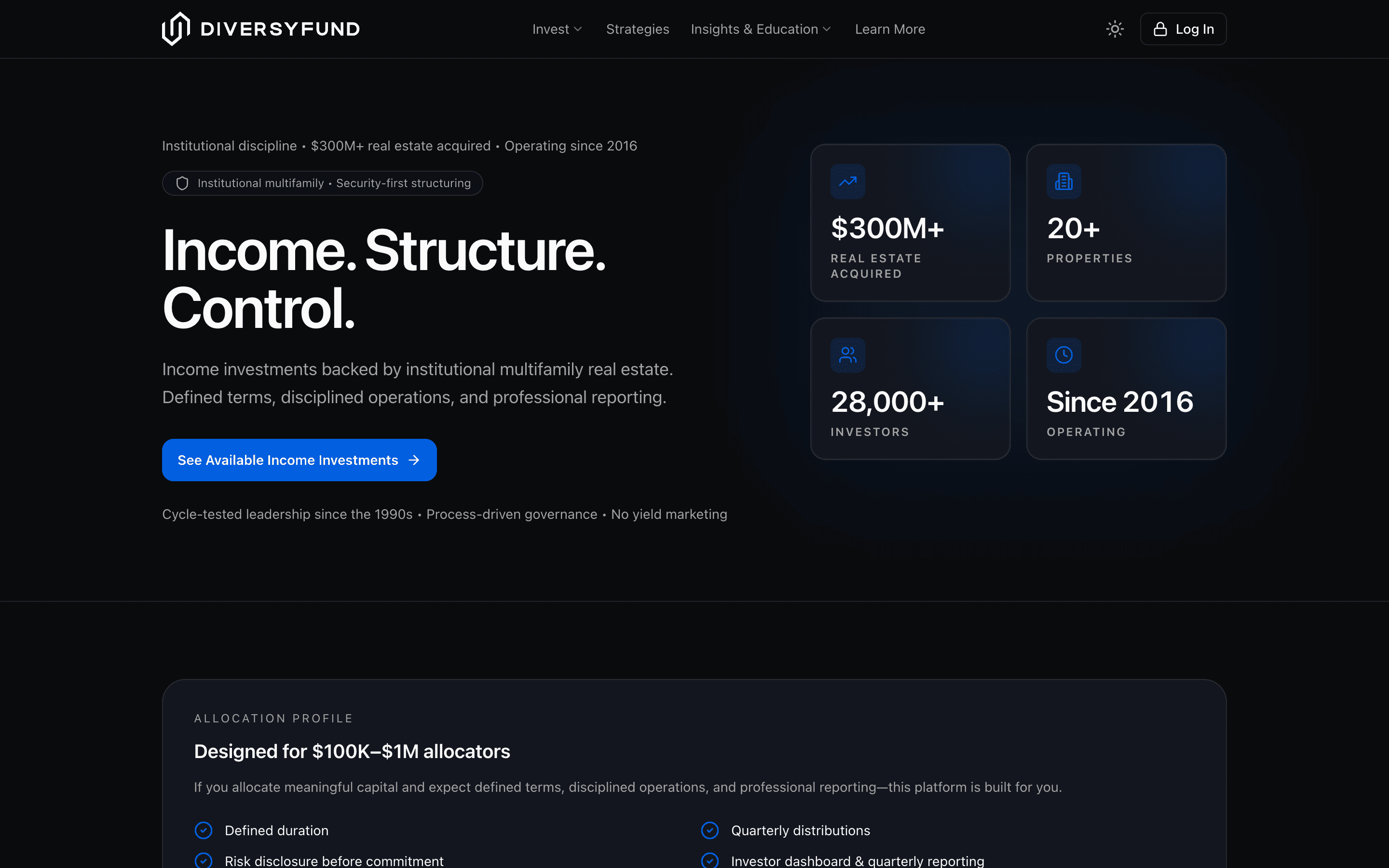
Task: Click check icon beside Investor dashboard & quarterly reporting
Action: tap(709, 861)
